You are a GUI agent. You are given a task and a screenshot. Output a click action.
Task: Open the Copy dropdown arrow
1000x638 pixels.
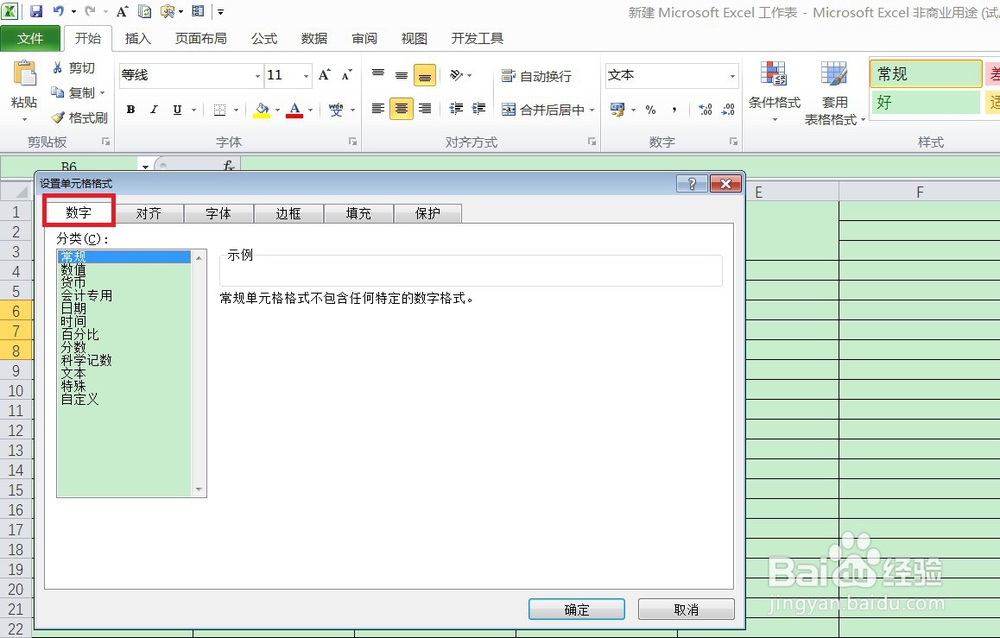(x=102, y=93)
